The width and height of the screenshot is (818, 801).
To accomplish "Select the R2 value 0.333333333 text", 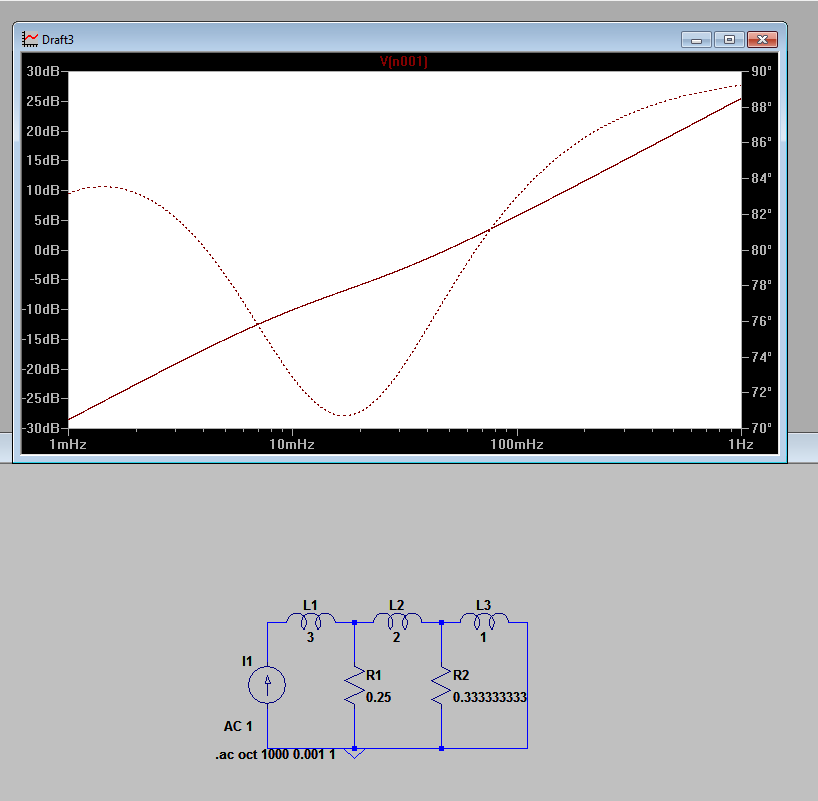I will pos(489,698).
